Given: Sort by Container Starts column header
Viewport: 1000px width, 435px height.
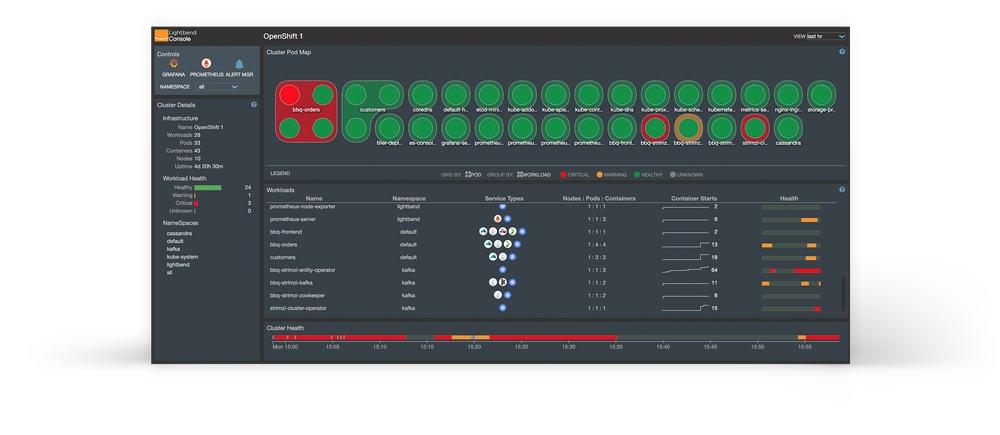Looking at the screenshot, I should [694, 198].
